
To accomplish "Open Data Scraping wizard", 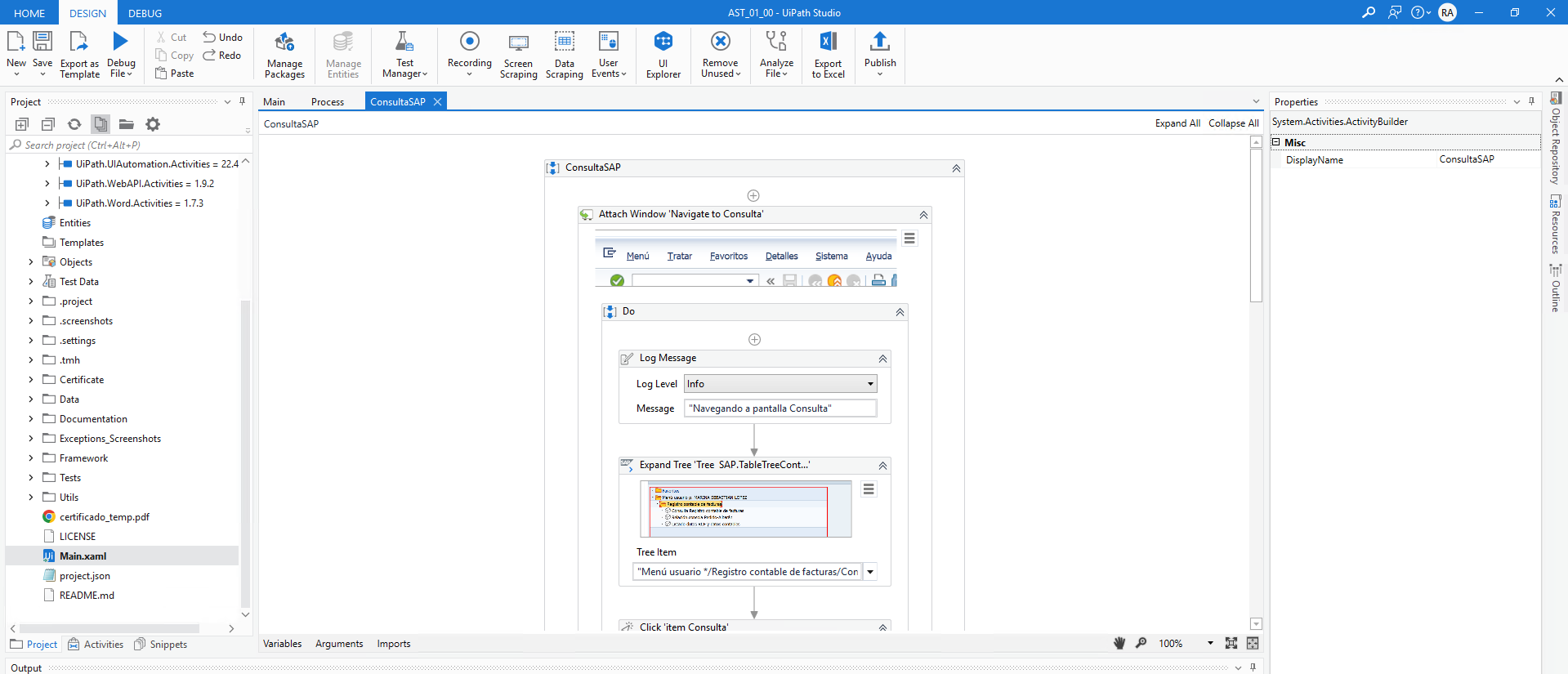I will tap(564, 55).
